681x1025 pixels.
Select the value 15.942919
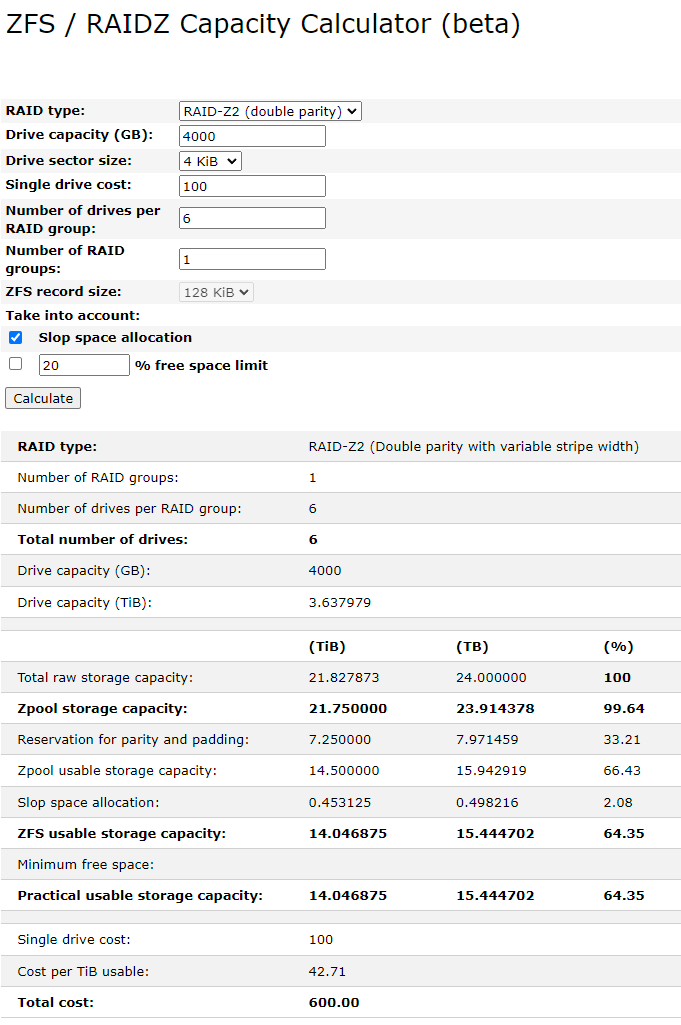coord(491,771)
